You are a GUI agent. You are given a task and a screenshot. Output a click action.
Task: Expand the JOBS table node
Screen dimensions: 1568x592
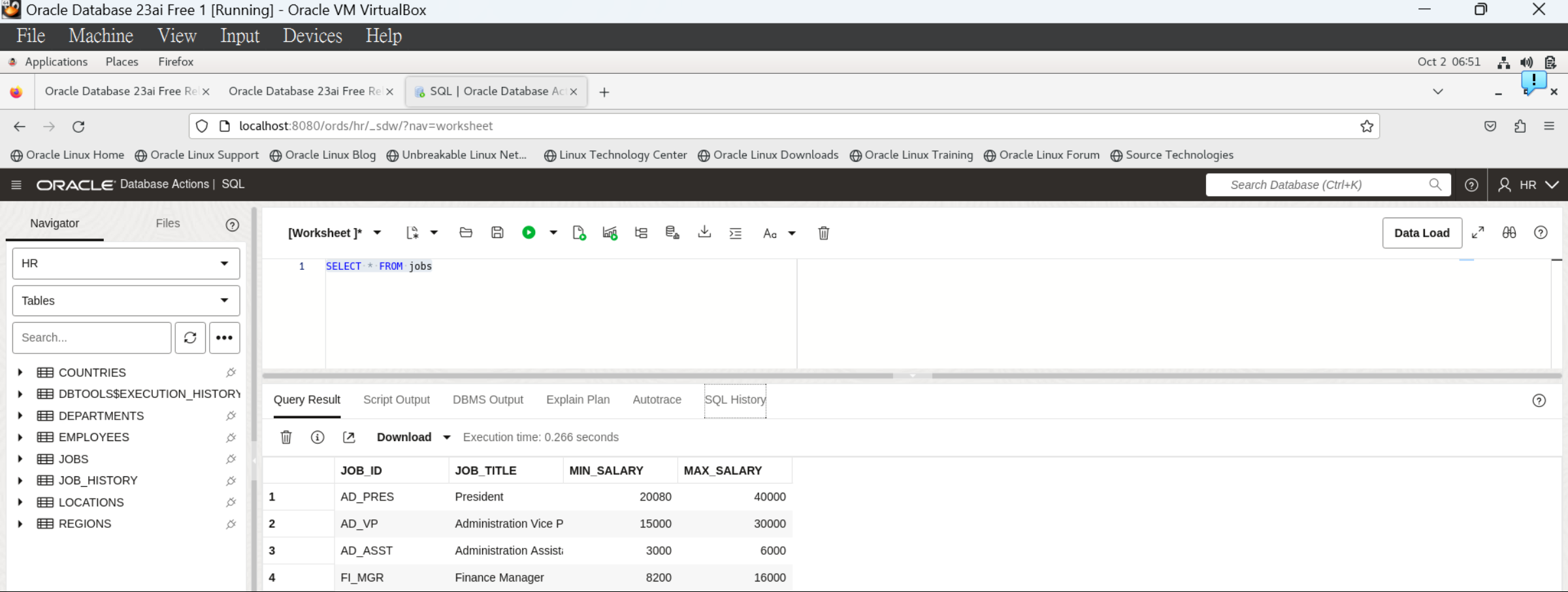[x=20, y=459]
